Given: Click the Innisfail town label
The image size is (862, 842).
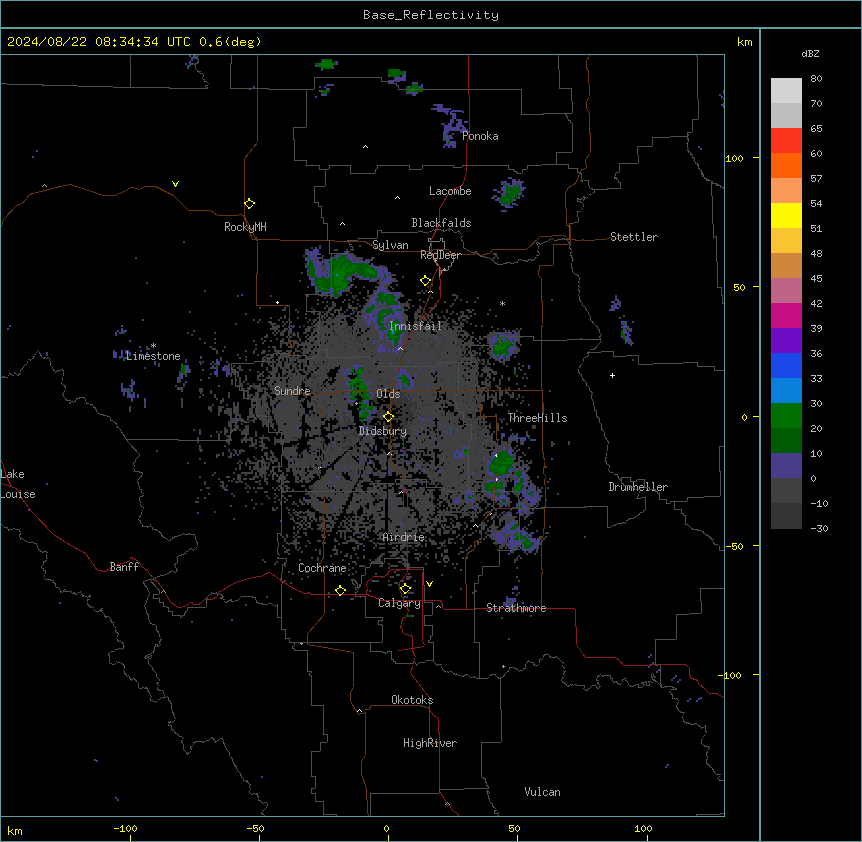Looking at the screenshot, I should [415, 326].
